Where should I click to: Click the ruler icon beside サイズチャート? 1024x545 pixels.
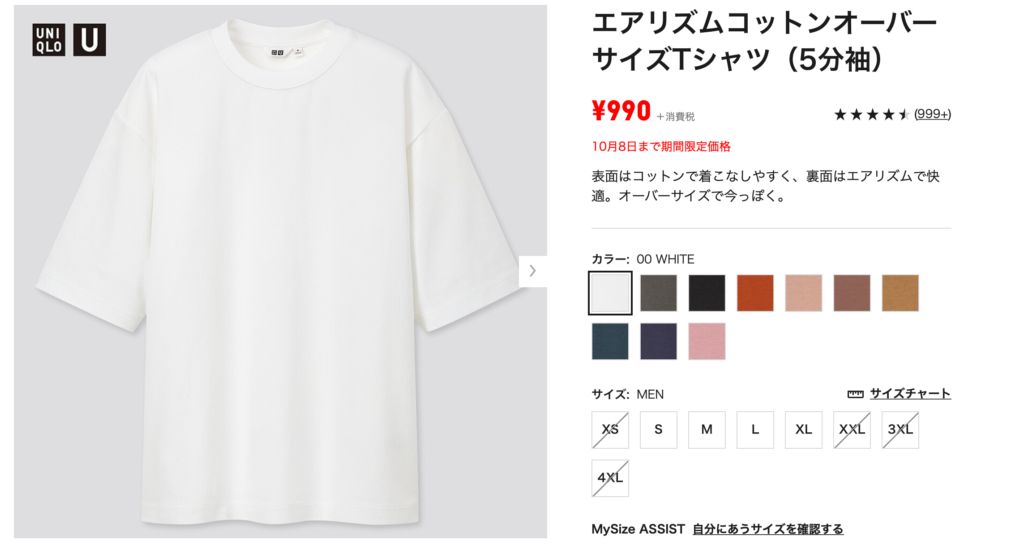[x=855, y=394]
